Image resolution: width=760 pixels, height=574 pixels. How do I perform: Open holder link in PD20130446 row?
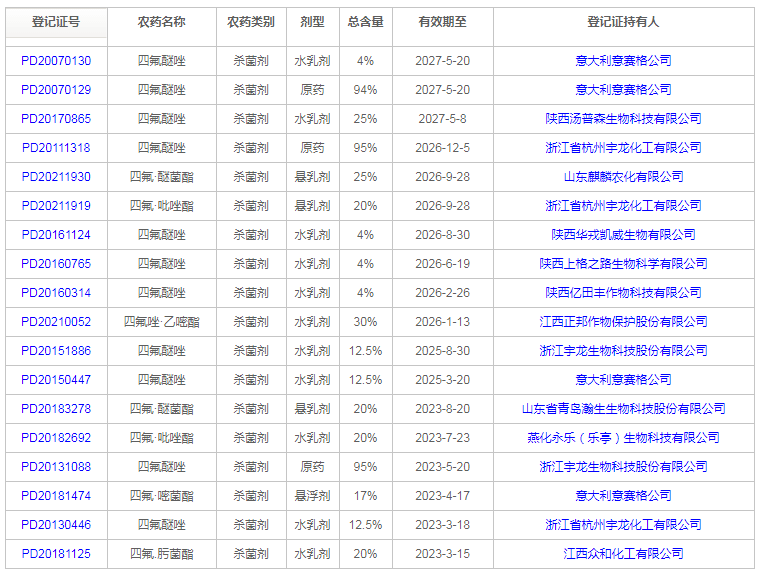[x=623, y=525]
